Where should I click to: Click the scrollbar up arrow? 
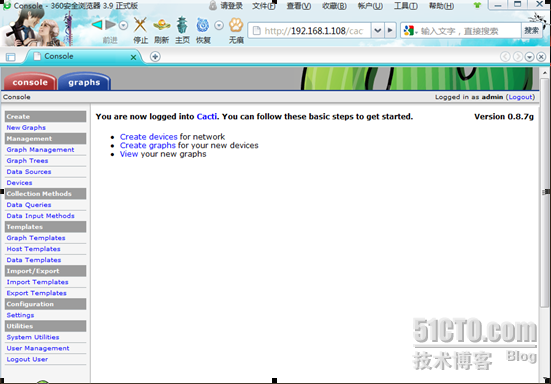point(545,73)
